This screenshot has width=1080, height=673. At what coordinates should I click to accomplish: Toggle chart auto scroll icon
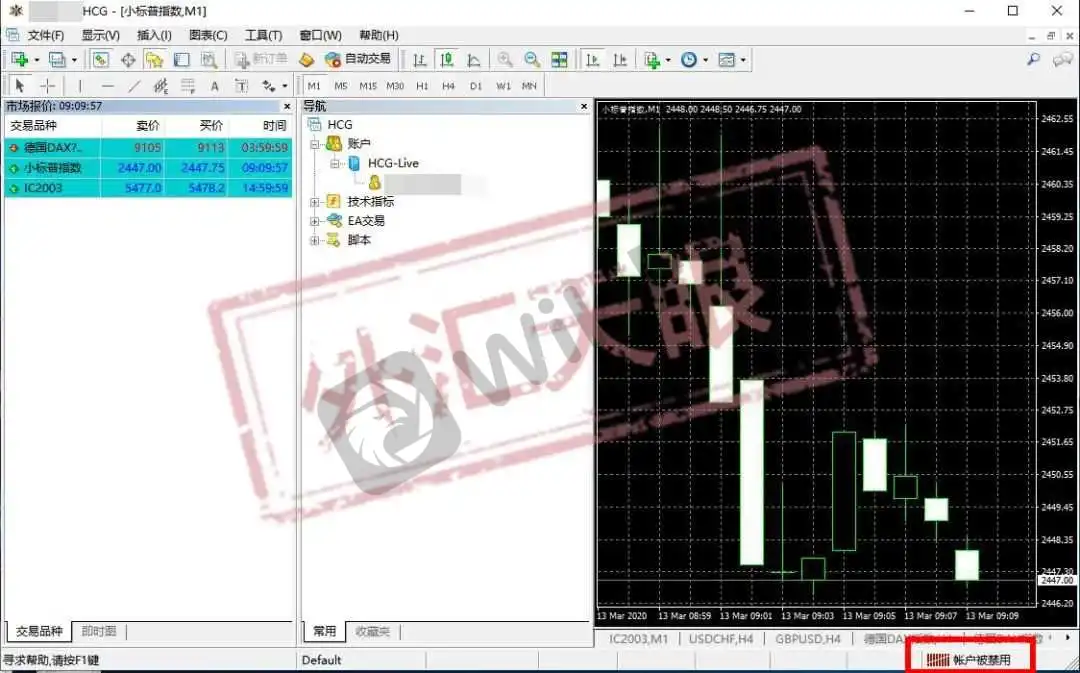point(592,60)
